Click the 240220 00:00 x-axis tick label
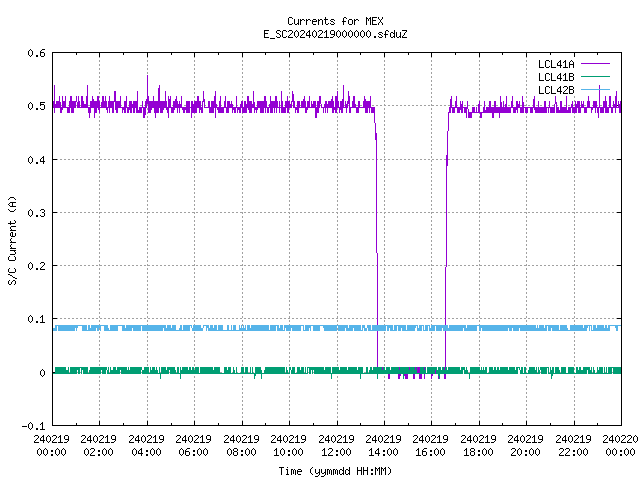The width and height of the screenshot is (640, 480). [620, 445]
